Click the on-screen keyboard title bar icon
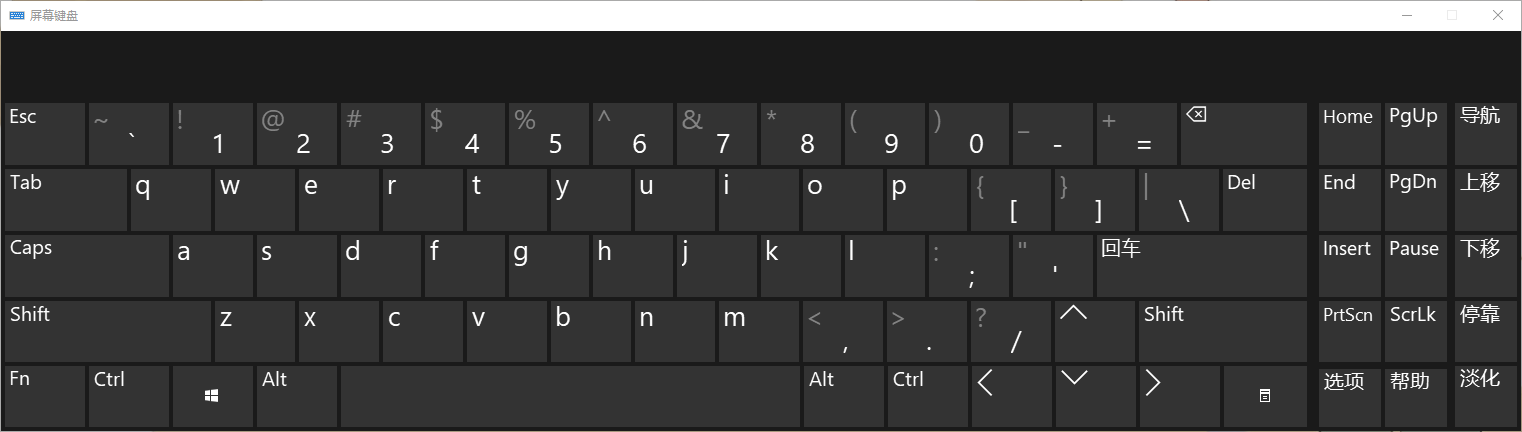 coord(17,16)
